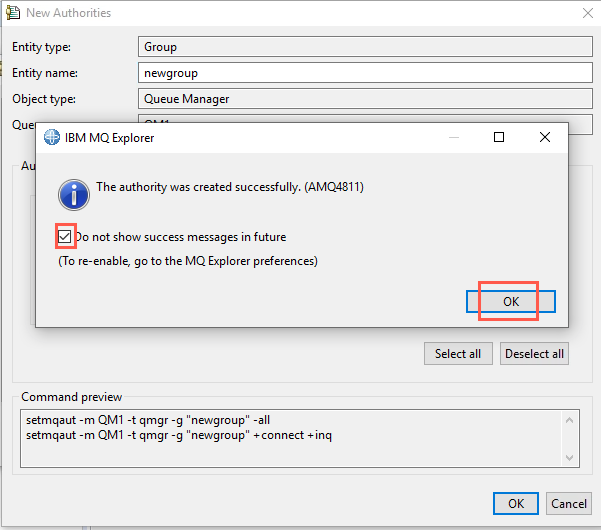The height and width of the screenshot is (530, 601).
Task: Click the Entity name field with newgroup
Action: (x=365, y=73)
